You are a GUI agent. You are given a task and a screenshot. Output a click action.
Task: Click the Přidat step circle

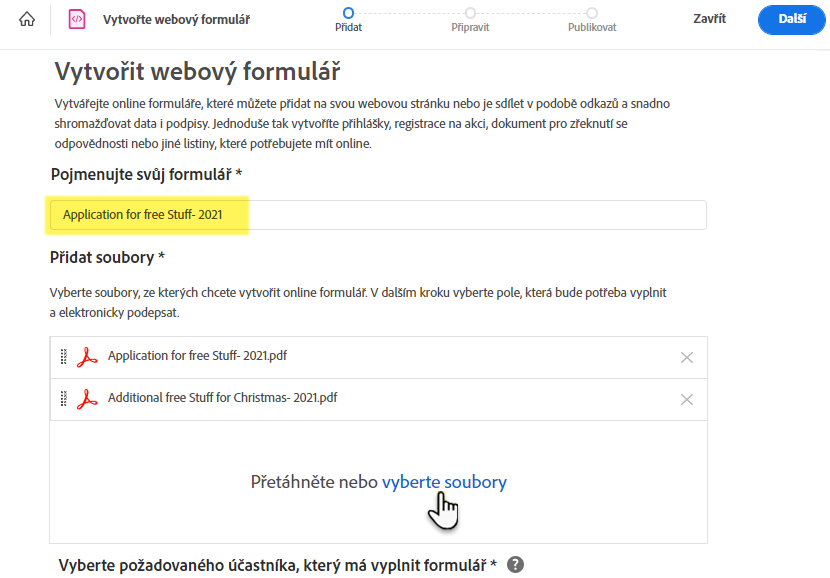click(348, 13)
